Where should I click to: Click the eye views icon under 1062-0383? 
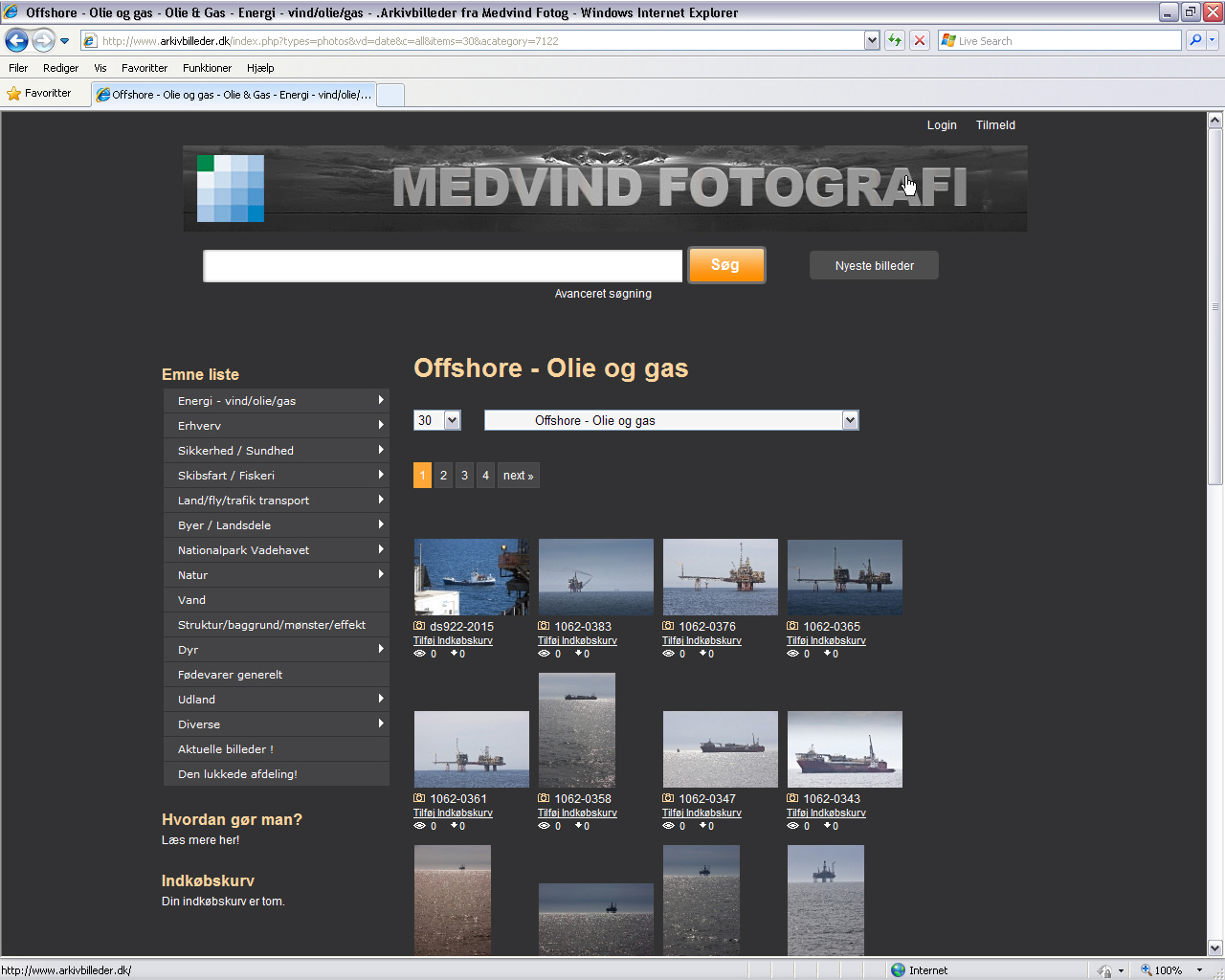coord(544,654)
